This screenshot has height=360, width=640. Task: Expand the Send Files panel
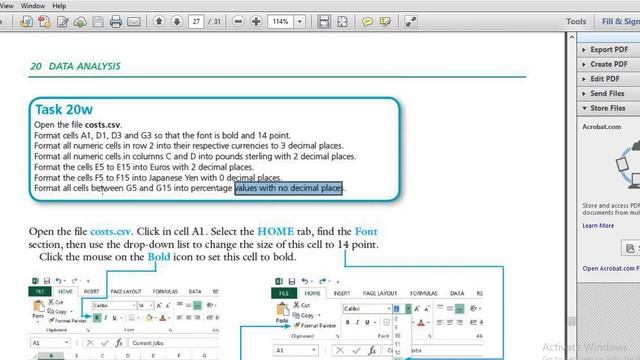coord(609,93)
